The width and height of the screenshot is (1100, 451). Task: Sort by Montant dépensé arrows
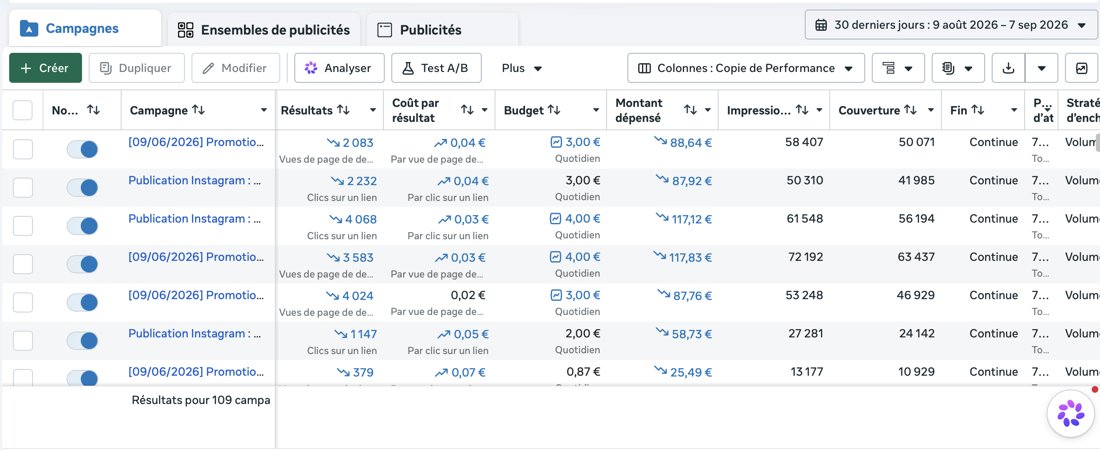click(690, 110)
